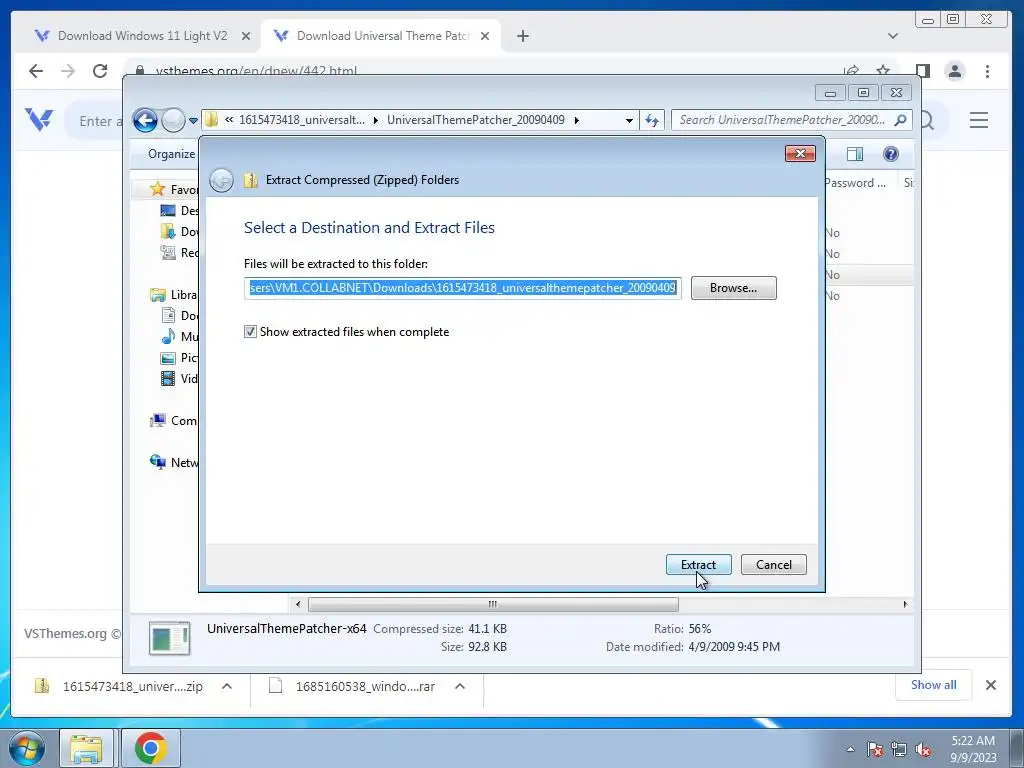Open the address bar history dropdown
Viewport: 1024px width, 768px height.
click(628, 120)
